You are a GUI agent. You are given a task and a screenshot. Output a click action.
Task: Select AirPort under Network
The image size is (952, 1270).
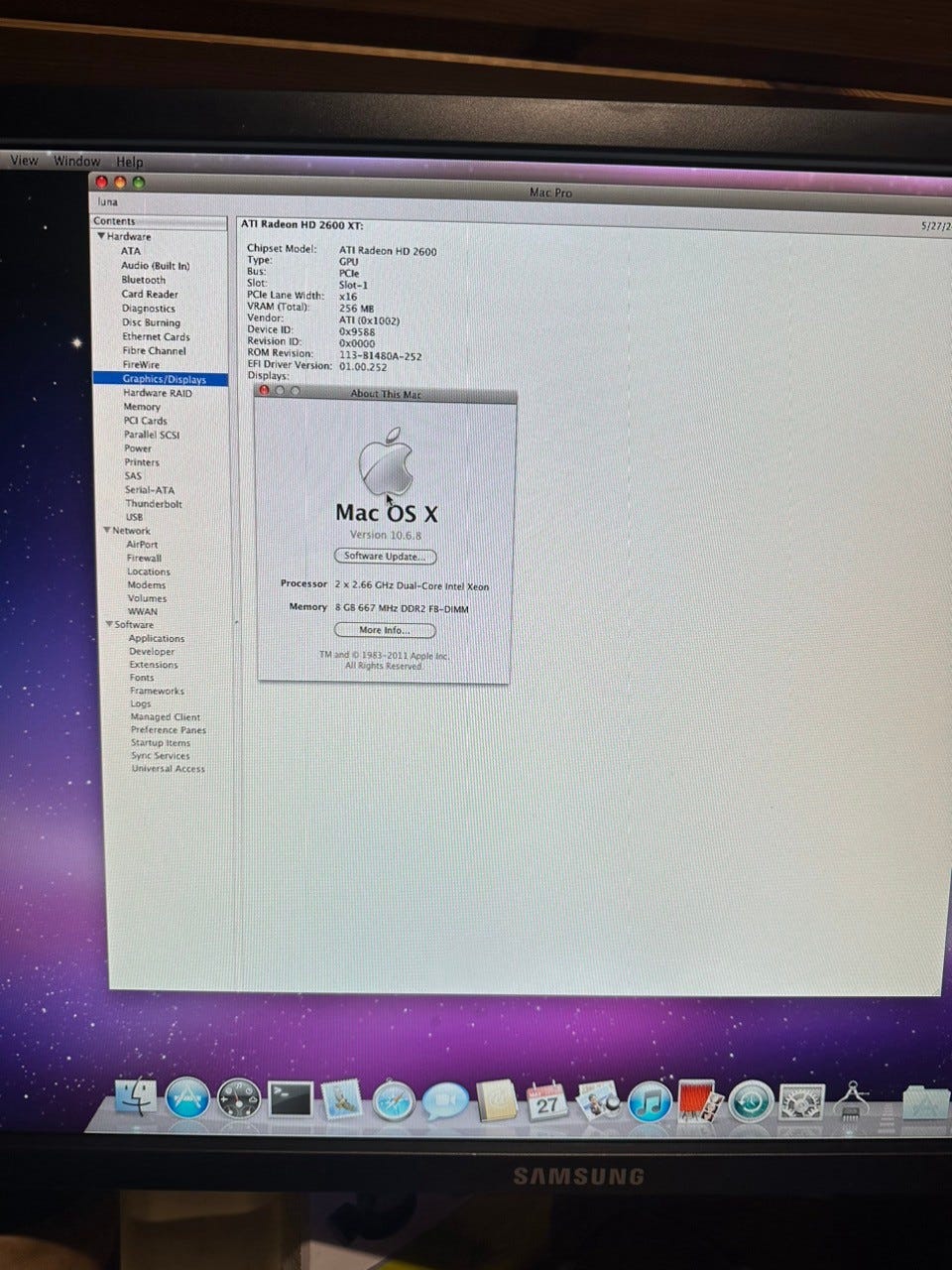142,545
